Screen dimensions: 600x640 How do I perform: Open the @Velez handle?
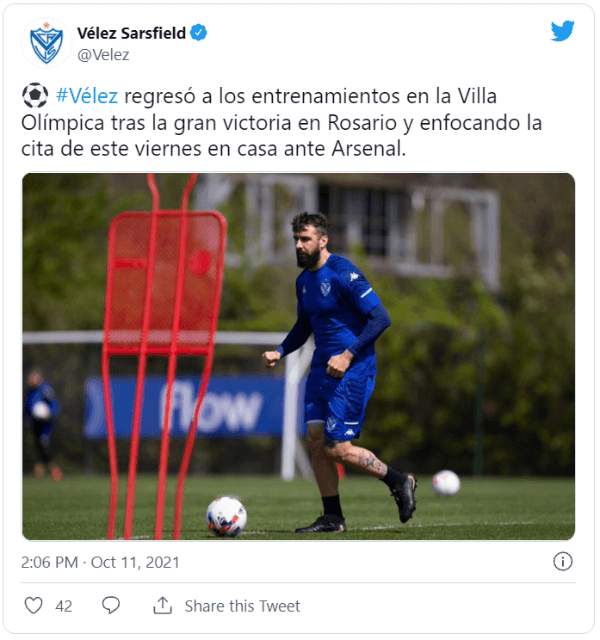[x=103, y=55]
